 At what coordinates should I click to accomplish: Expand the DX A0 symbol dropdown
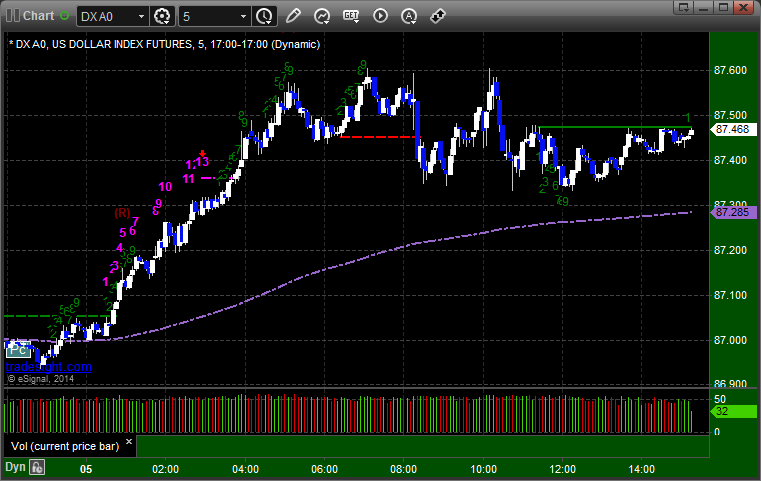coord(141,17)
